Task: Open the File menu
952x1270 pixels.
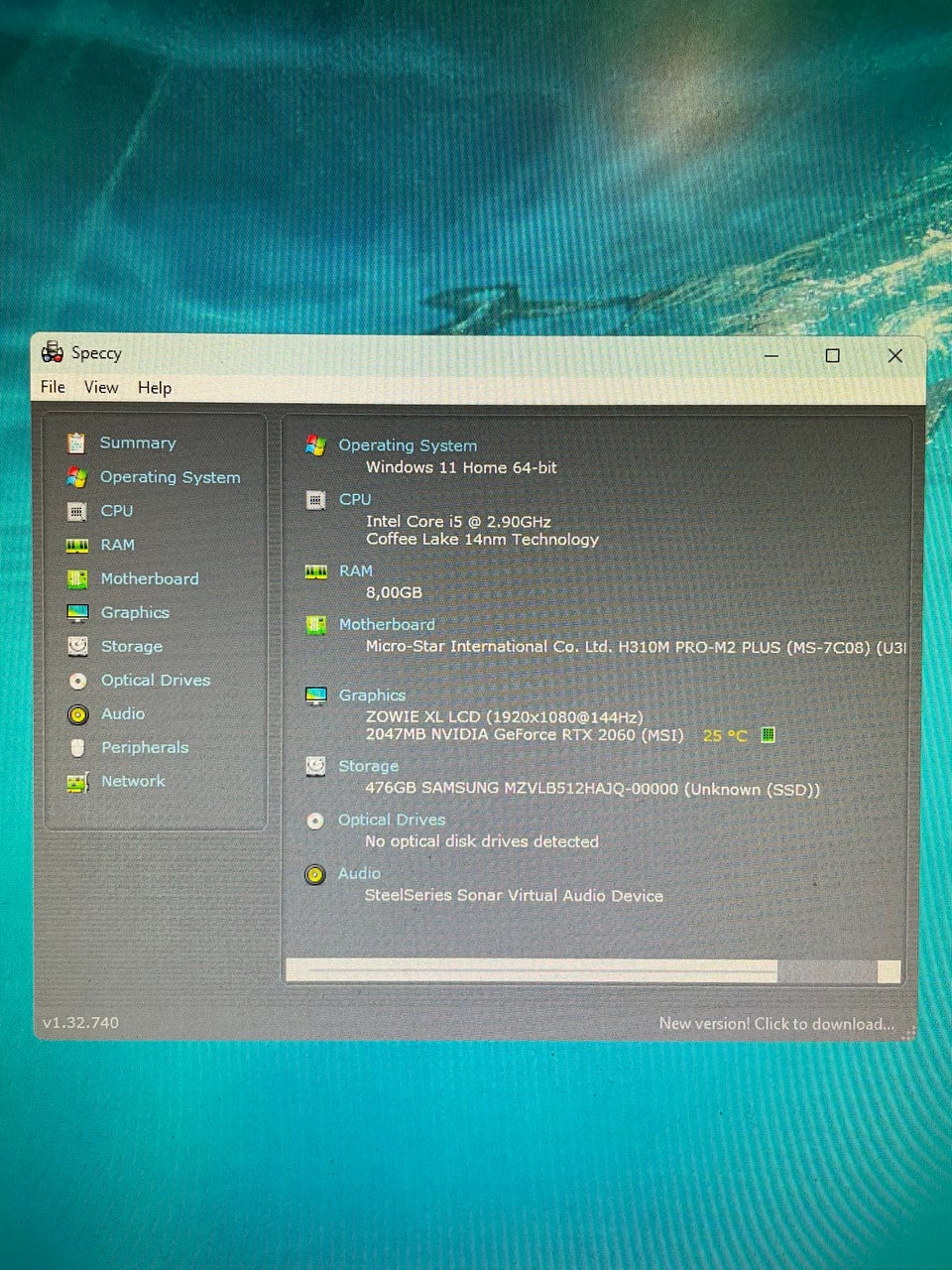Action: (x=54, y=387)
